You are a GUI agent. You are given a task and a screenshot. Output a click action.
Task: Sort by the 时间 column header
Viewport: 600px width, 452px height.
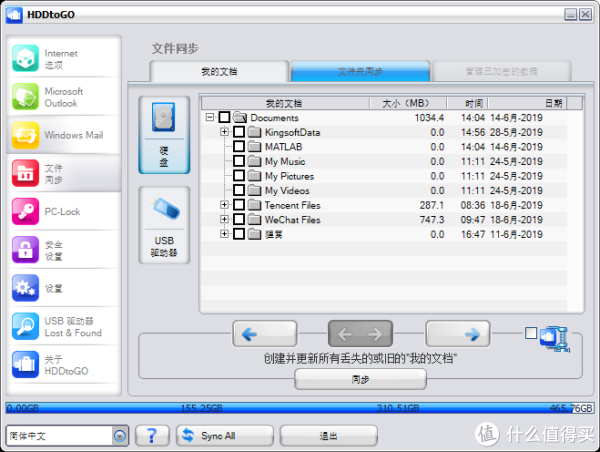(468, 103)
